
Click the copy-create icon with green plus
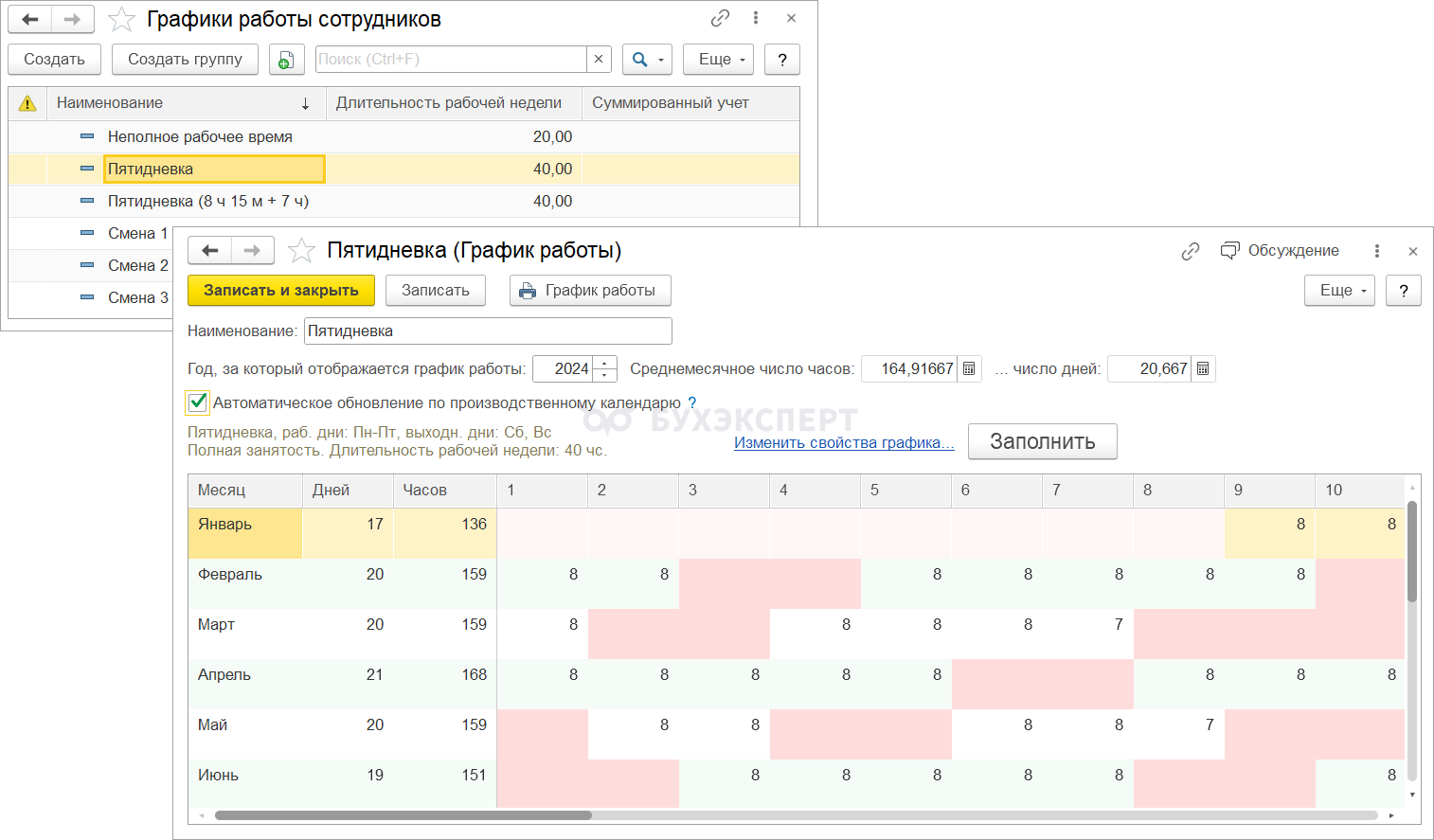(x=285, y=60)
